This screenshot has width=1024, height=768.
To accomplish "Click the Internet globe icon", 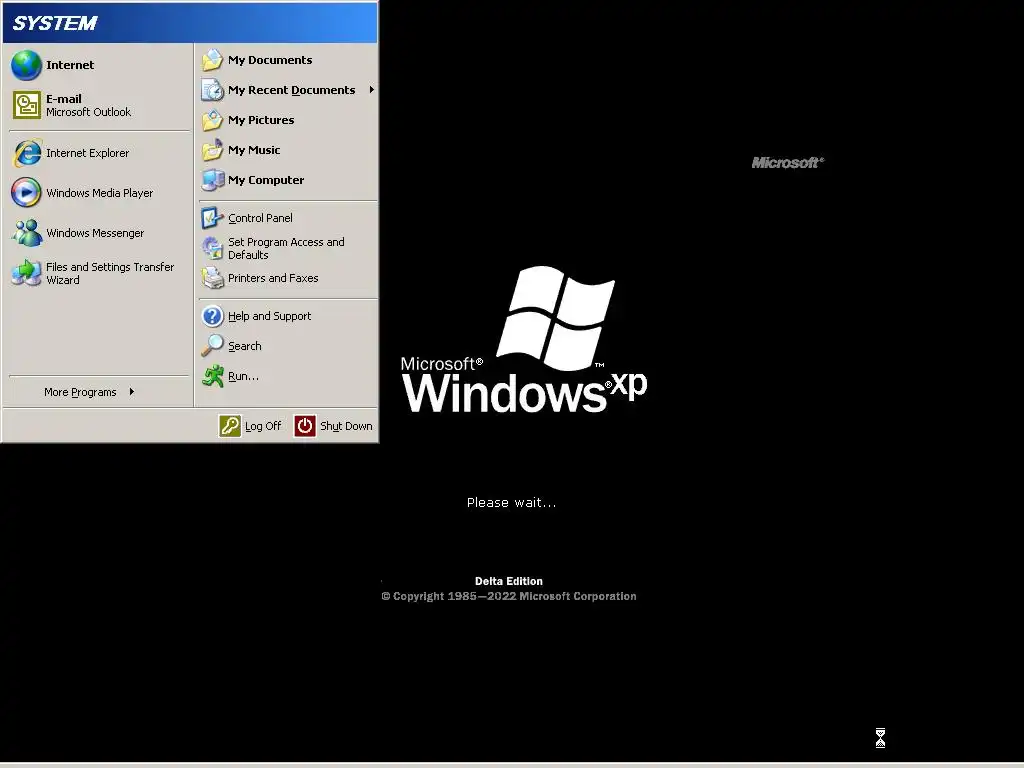I will 26,65.
